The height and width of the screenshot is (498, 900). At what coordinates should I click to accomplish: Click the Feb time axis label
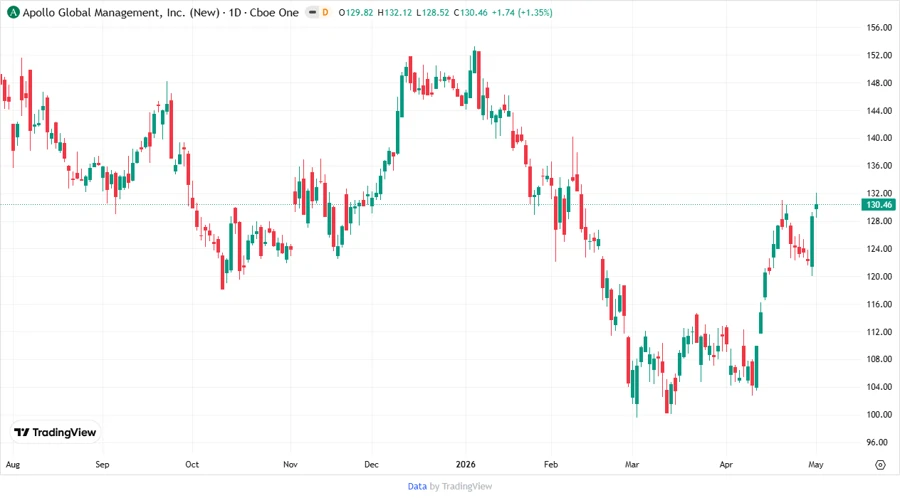point(551,465)
